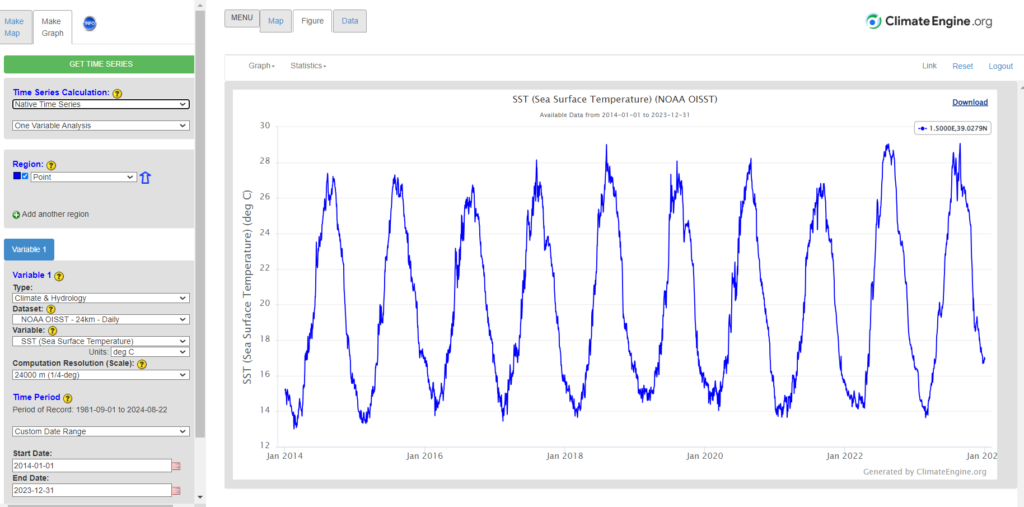Open the Statistics menu
Viewport: 1024px width, 507px height.
[308, 66]
